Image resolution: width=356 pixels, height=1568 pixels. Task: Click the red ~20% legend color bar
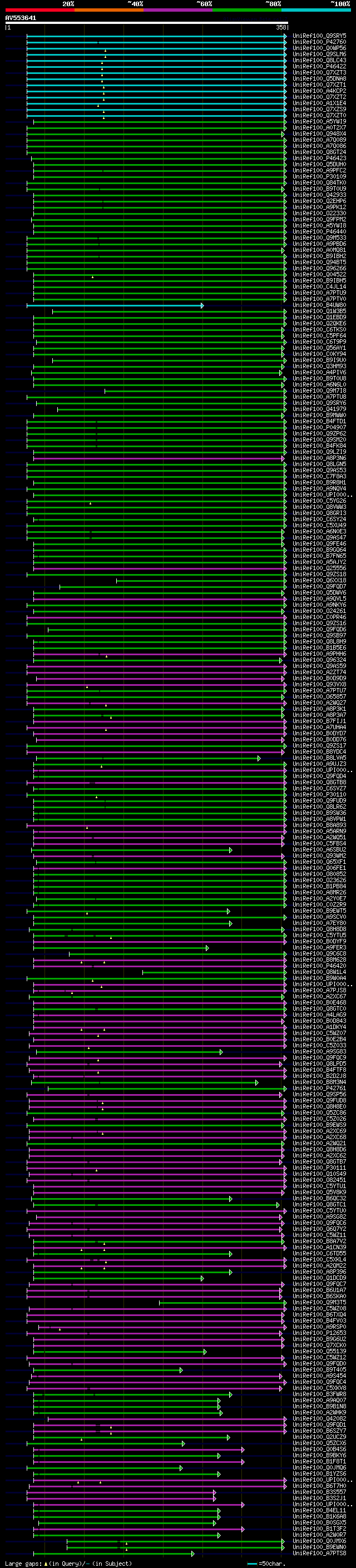(39, 10)
